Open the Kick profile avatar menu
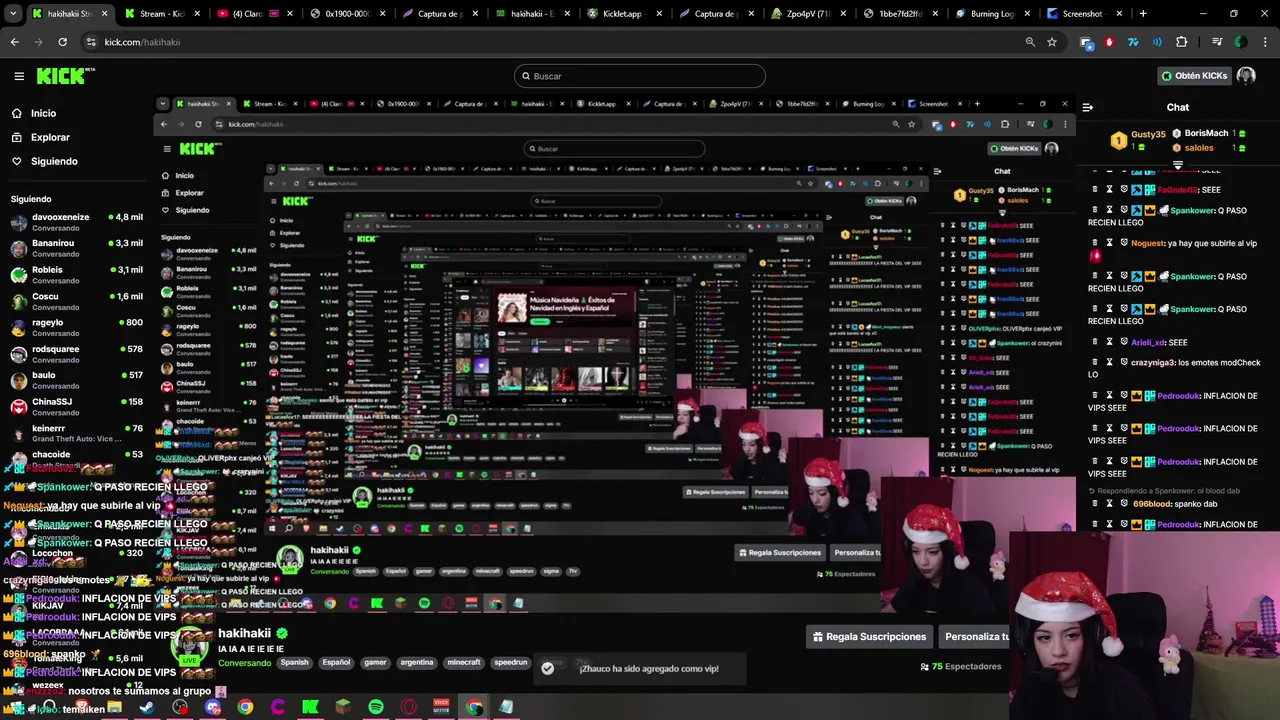This screenshot has width=1280, height=720. [x=1246, y=76]
